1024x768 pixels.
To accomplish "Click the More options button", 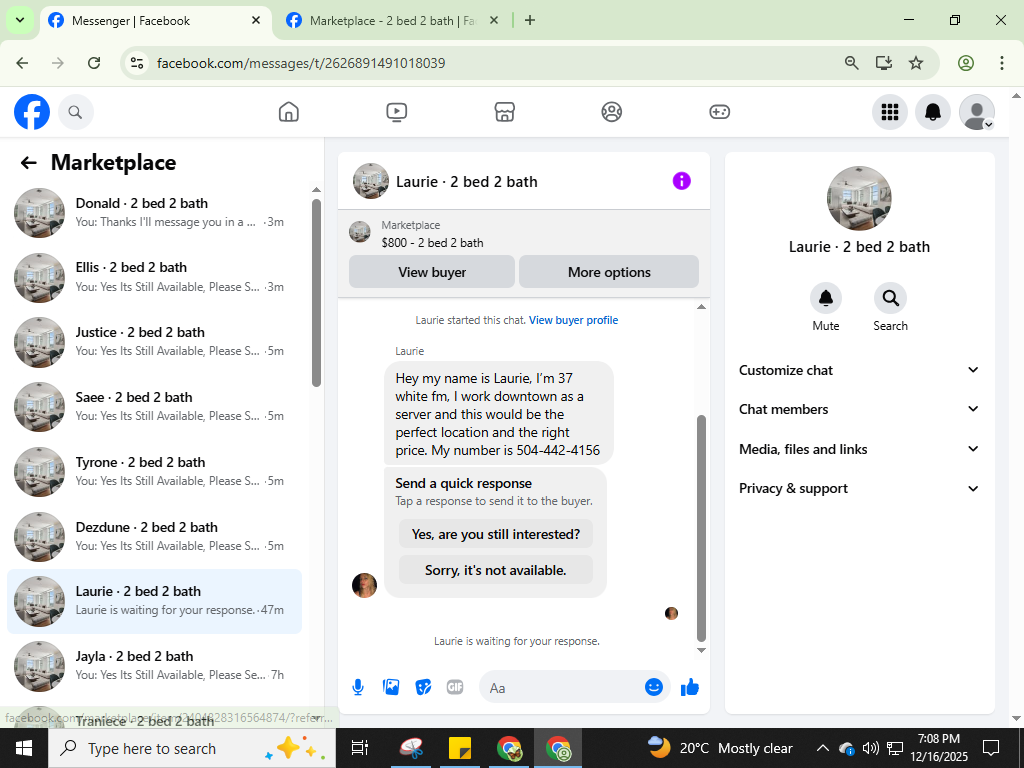I will point(609,272).
